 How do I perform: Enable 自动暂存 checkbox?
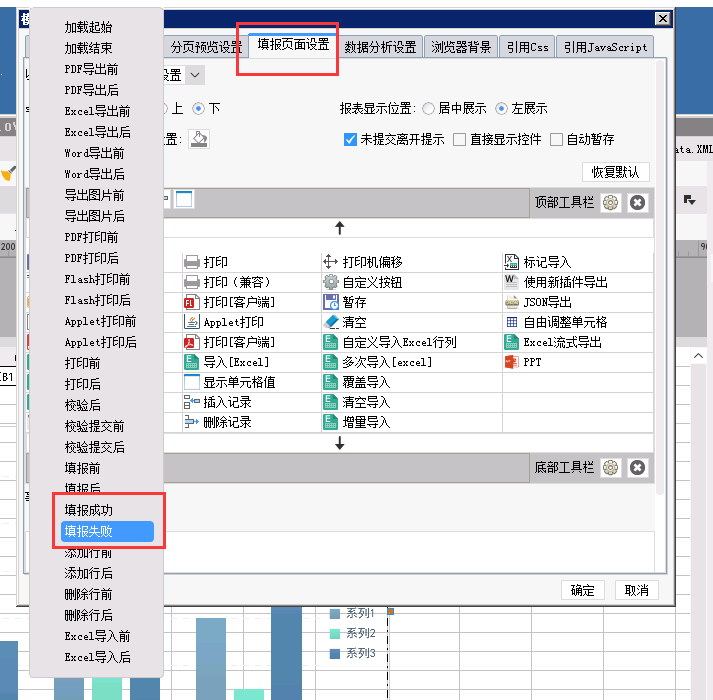(x=556, y=139)
